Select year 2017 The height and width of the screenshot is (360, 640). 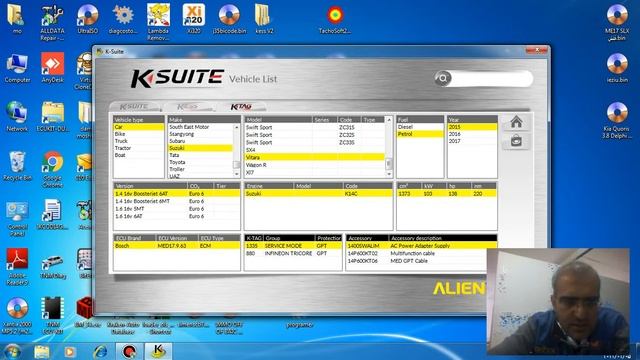[472, 141]
